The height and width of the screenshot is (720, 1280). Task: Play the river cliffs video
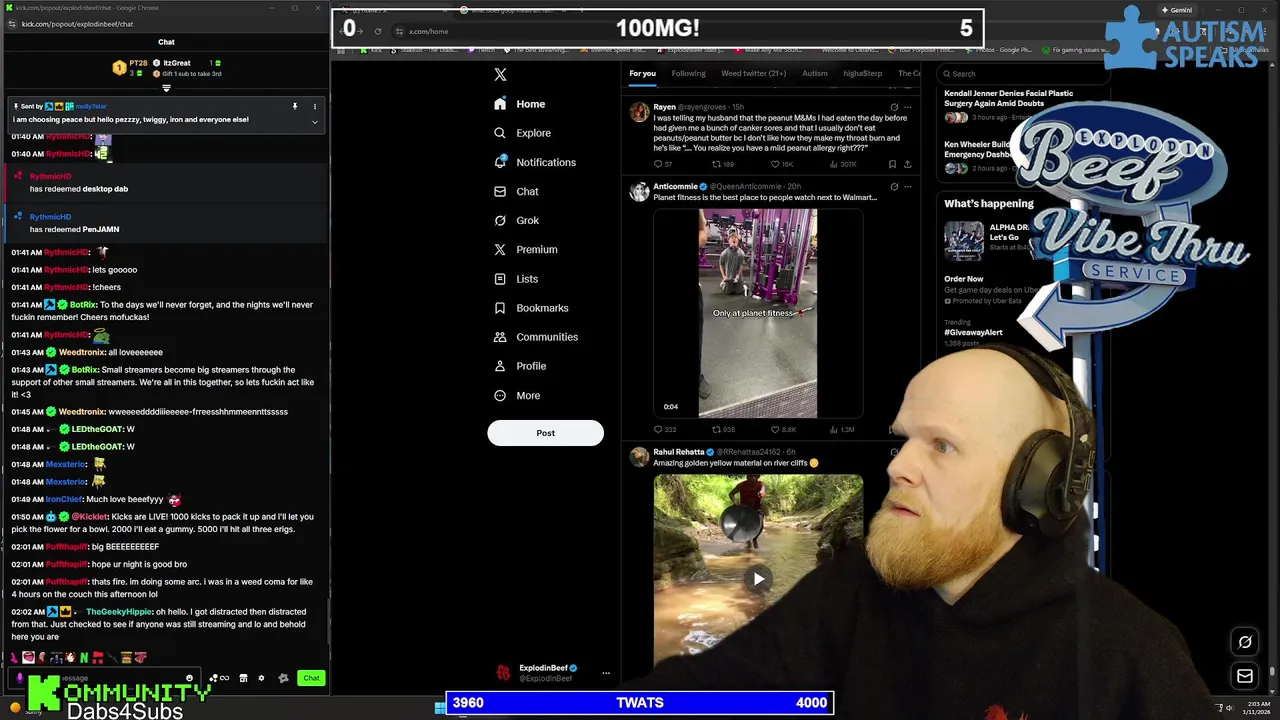758,579
